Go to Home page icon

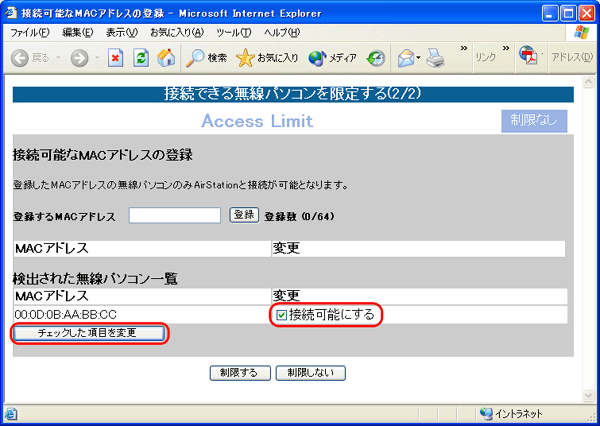[166, 58]
